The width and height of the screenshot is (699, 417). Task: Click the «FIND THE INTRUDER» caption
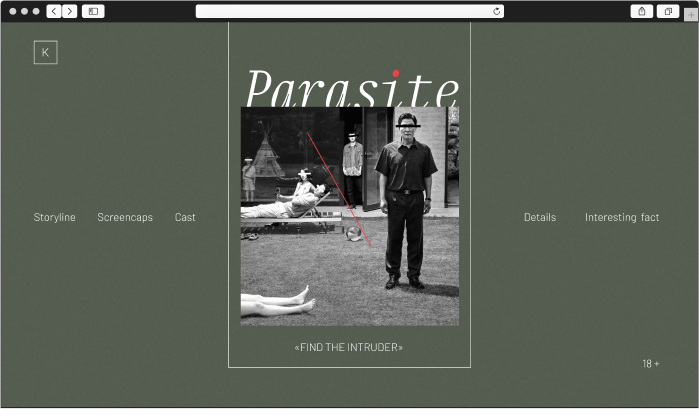349,347
